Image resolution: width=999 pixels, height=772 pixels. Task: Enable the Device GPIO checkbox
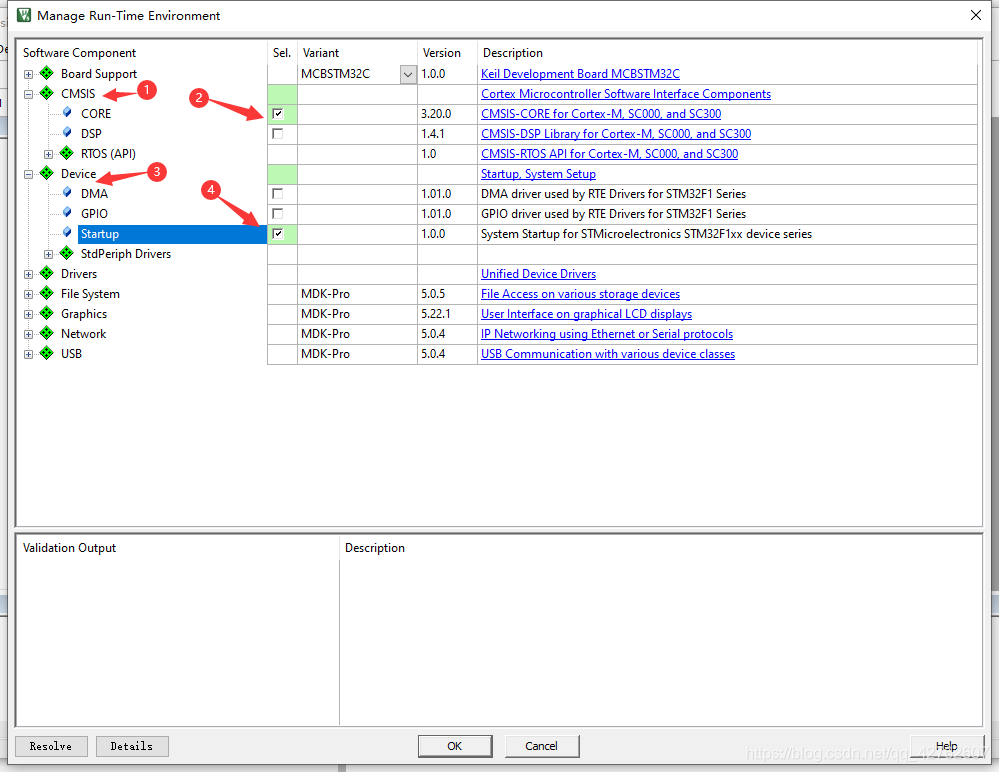coord(278,213)
